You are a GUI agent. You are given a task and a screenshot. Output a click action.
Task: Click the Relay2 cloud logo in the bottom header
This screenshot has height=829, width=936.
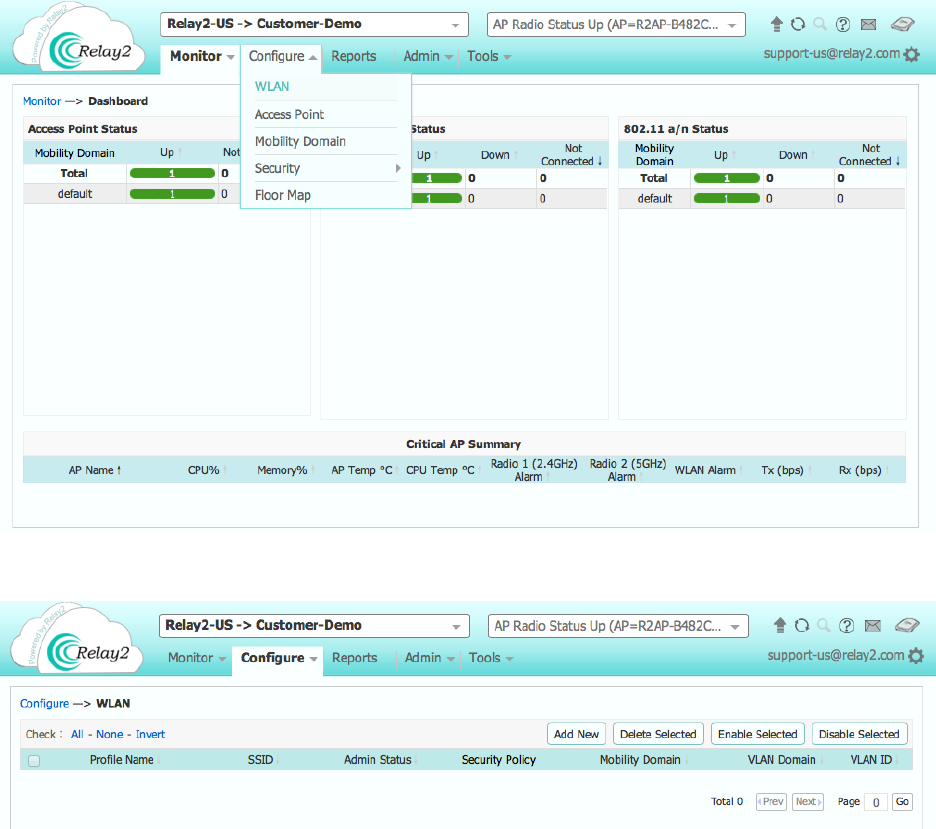[78, 640]
